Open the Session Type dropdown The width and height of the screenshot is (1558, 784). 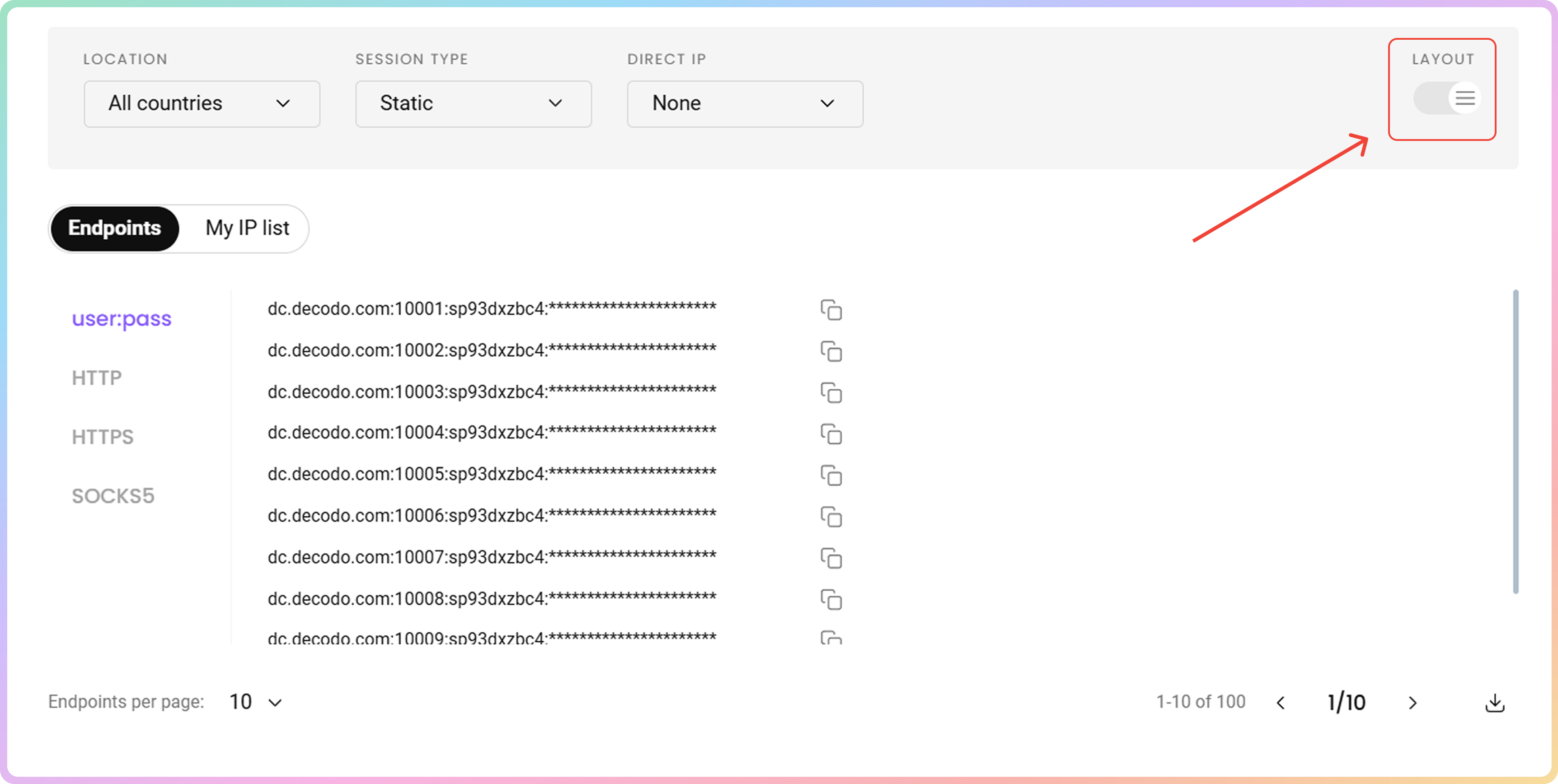[x=473, y=104]
